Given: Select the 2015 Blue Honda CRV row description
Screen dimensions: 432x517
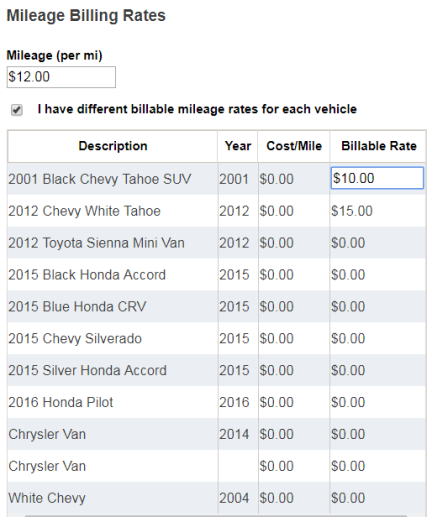Looking at the screenshot, I should pyautogui.click(x=77, y=307).
